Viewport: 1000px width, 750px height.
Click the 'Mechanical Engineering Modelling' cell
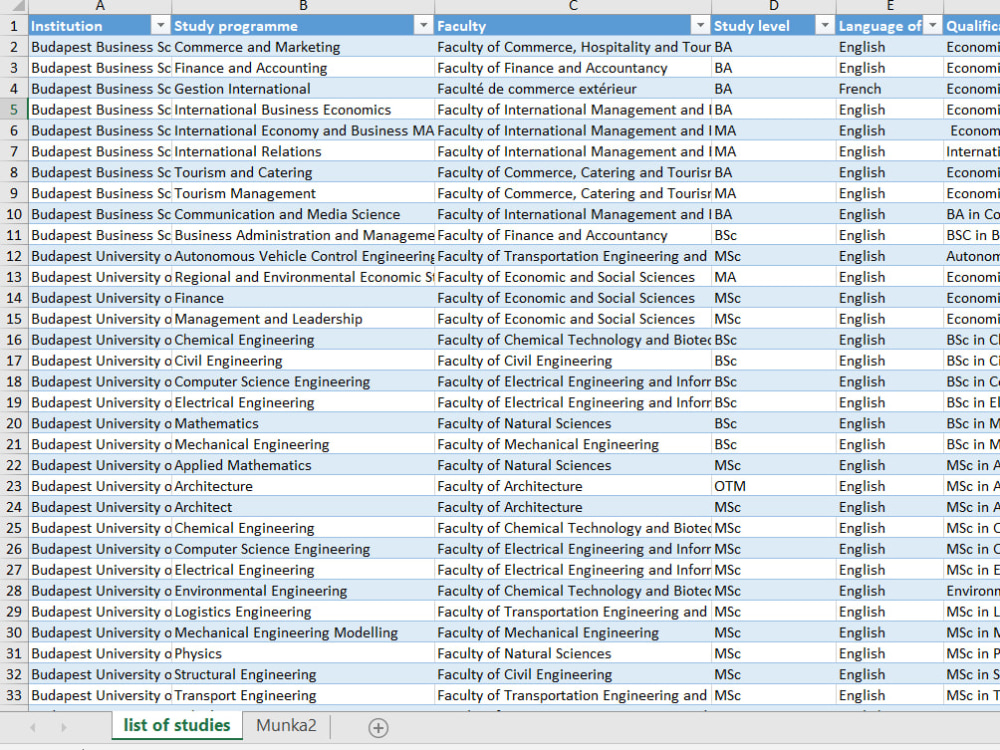(303, 633)
